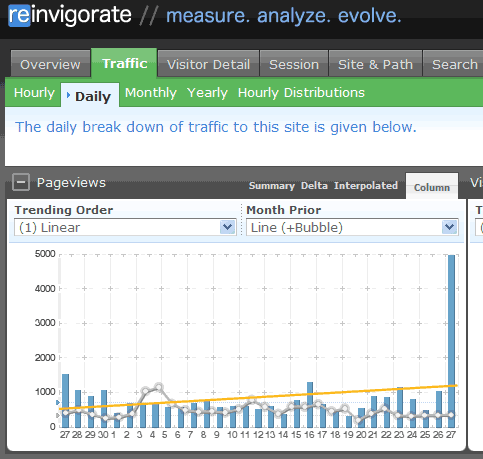Click the Pageviews panel title

click(71, 183)
